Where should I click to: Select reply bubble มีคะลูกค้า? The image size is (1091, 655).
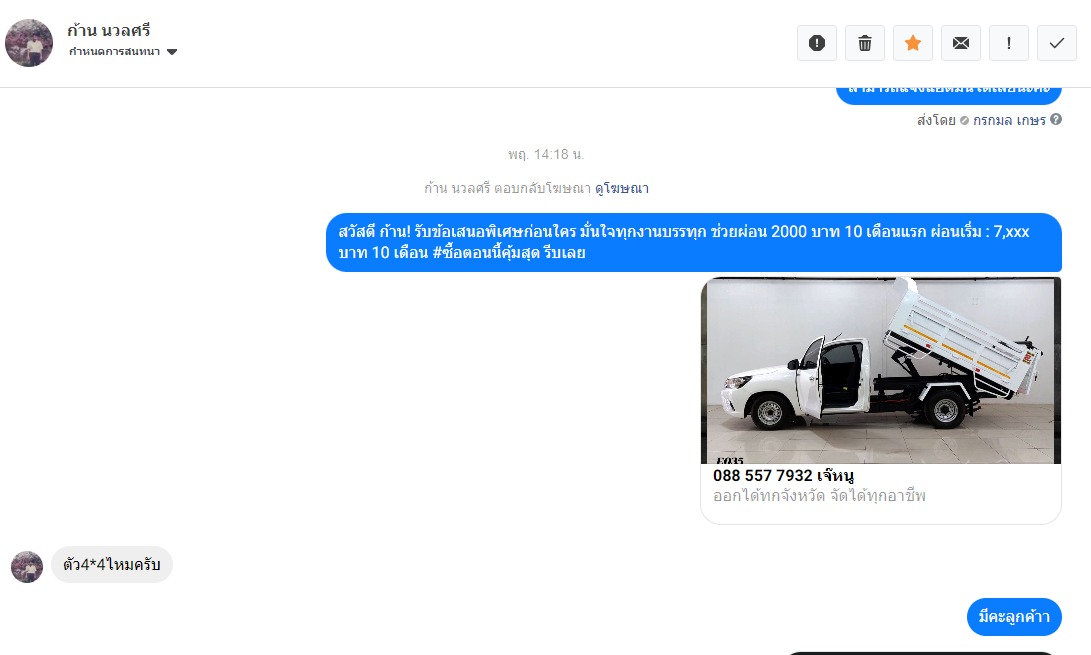[x=1014, y=617]
